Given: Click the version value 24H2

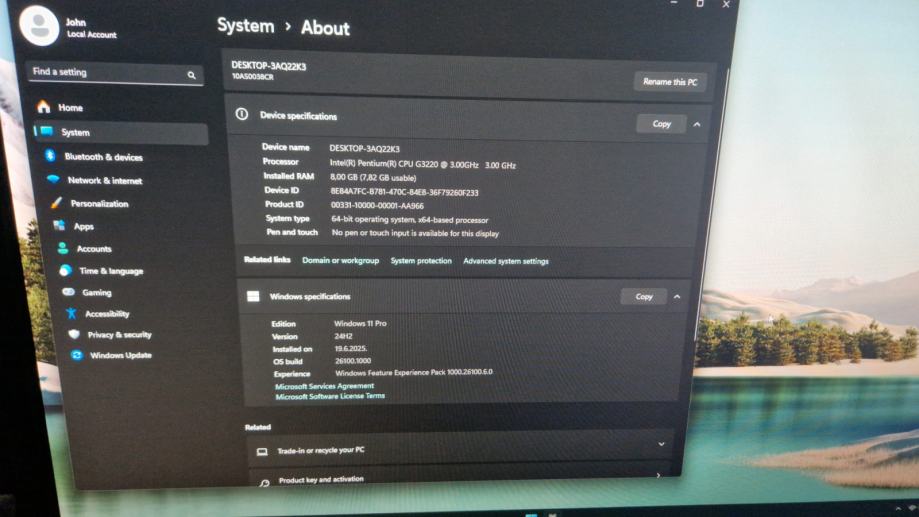Looking at the screenshot, I should click(343, 336).
